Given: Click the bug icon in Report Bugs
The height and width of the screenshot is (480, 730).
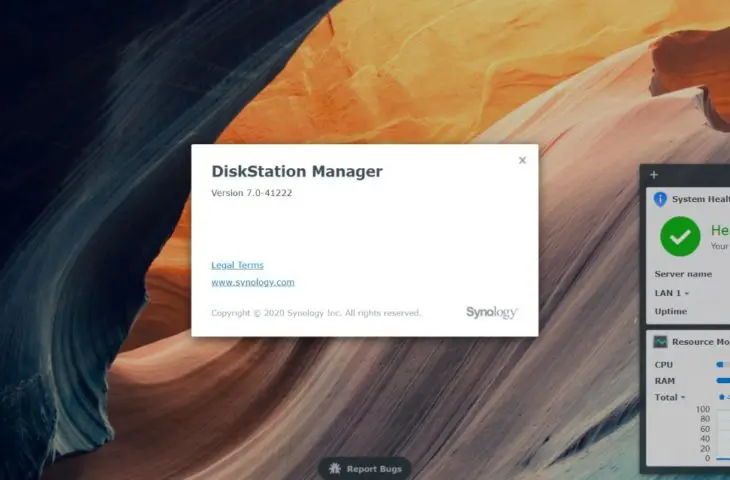Looking at the screenshot, I should [x=335, y=468].
